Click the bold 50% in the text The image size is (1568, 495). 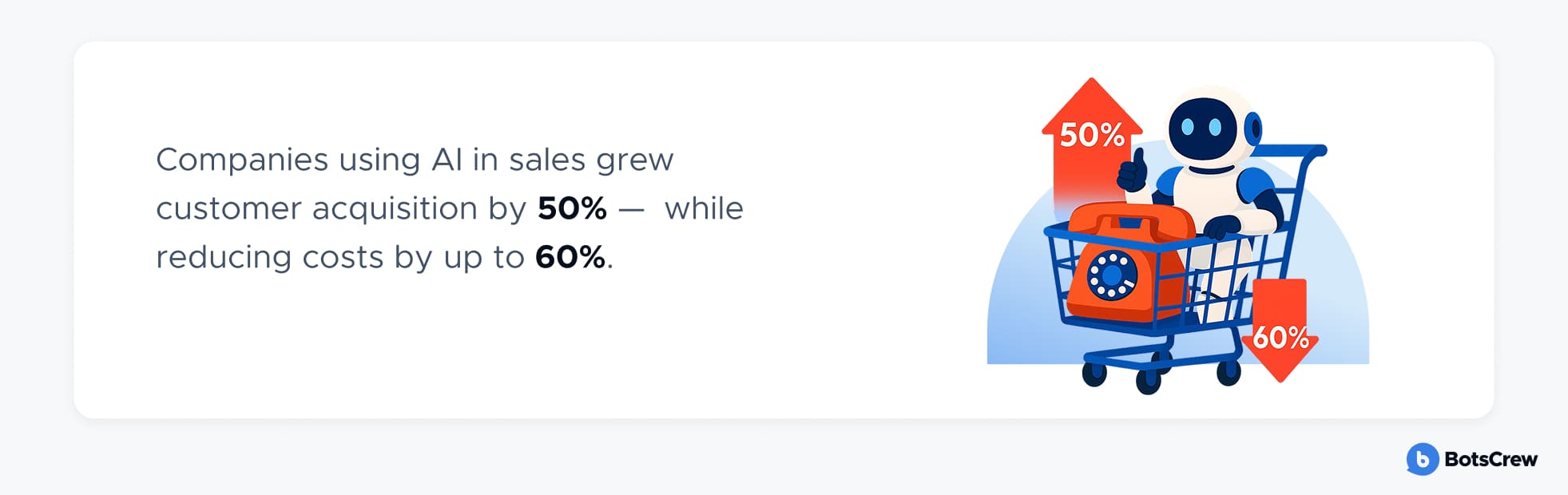(x=572, y=208)
